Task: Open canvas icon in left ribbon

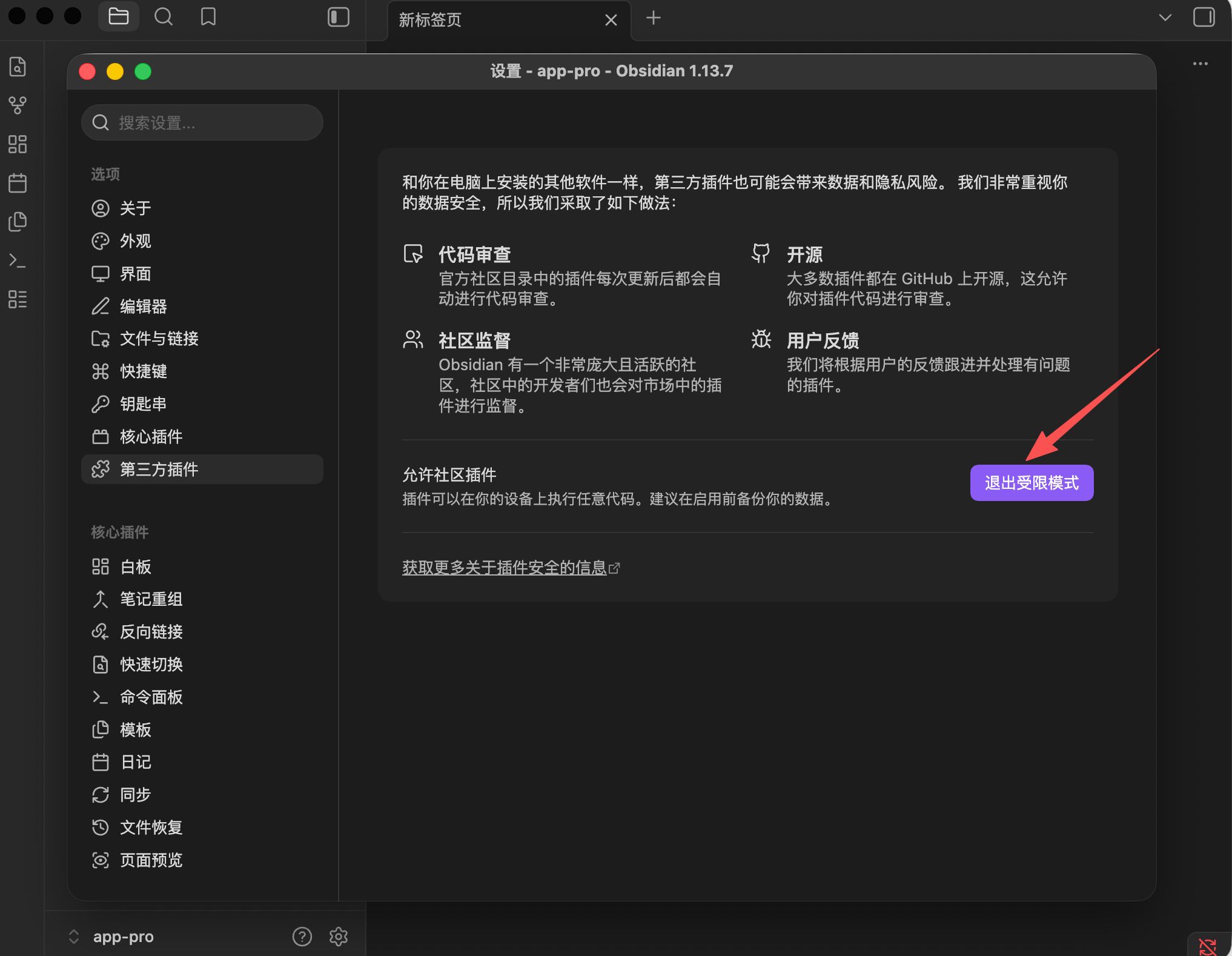Action: tap(18, 144)
